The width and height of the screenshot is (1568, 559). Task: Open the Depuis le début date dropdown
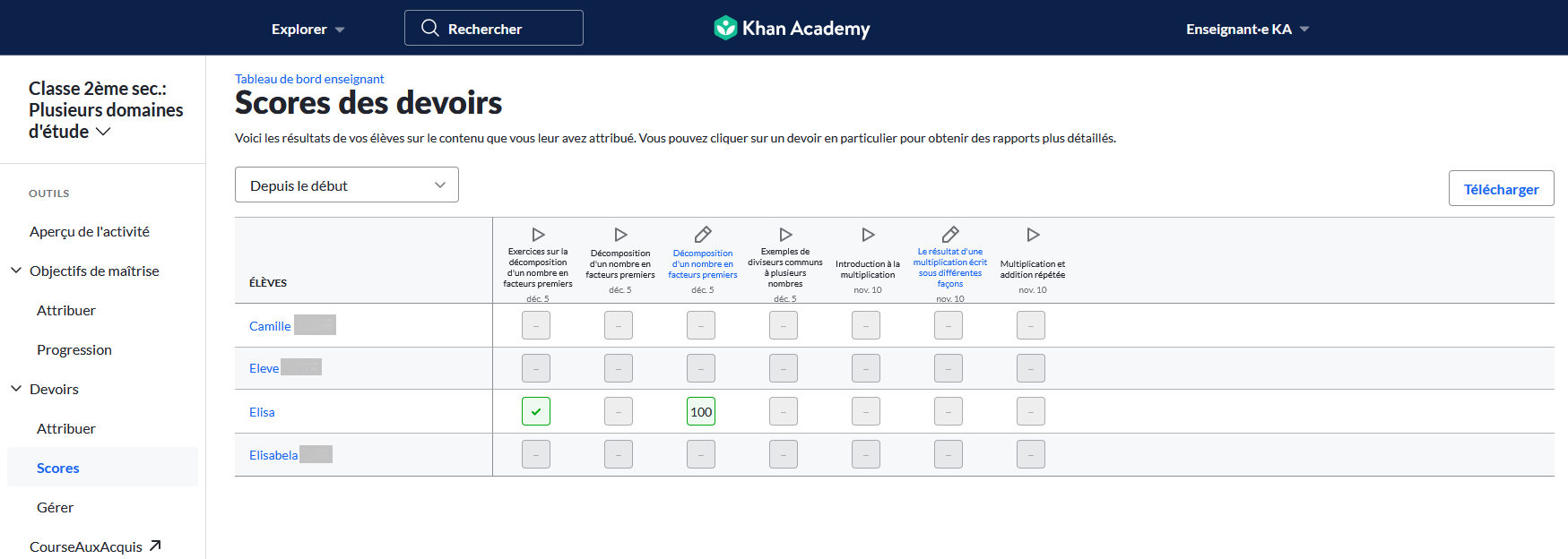[347, 185]
